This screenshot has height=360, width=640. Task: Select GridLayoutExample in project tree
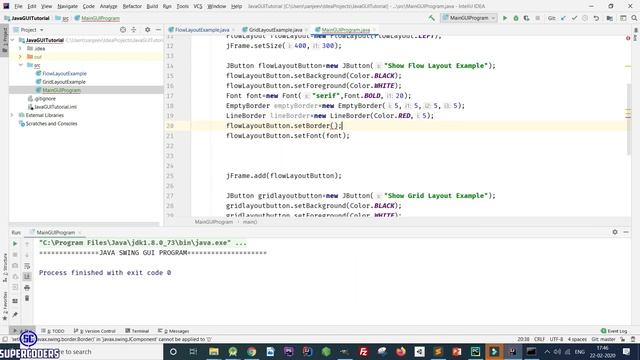[64, 82]
